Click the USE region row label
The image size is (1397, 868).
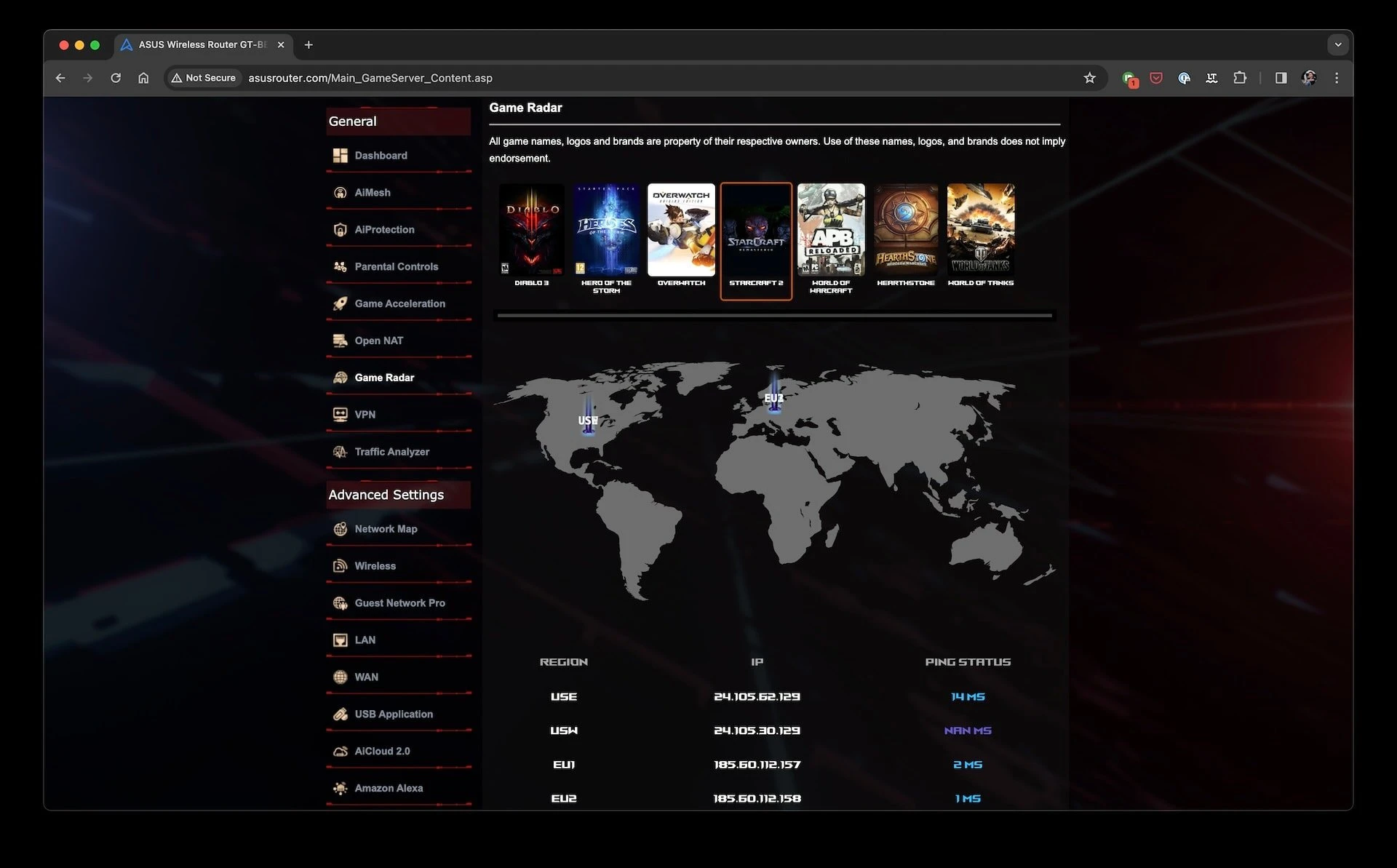click(x=564, y=697)
